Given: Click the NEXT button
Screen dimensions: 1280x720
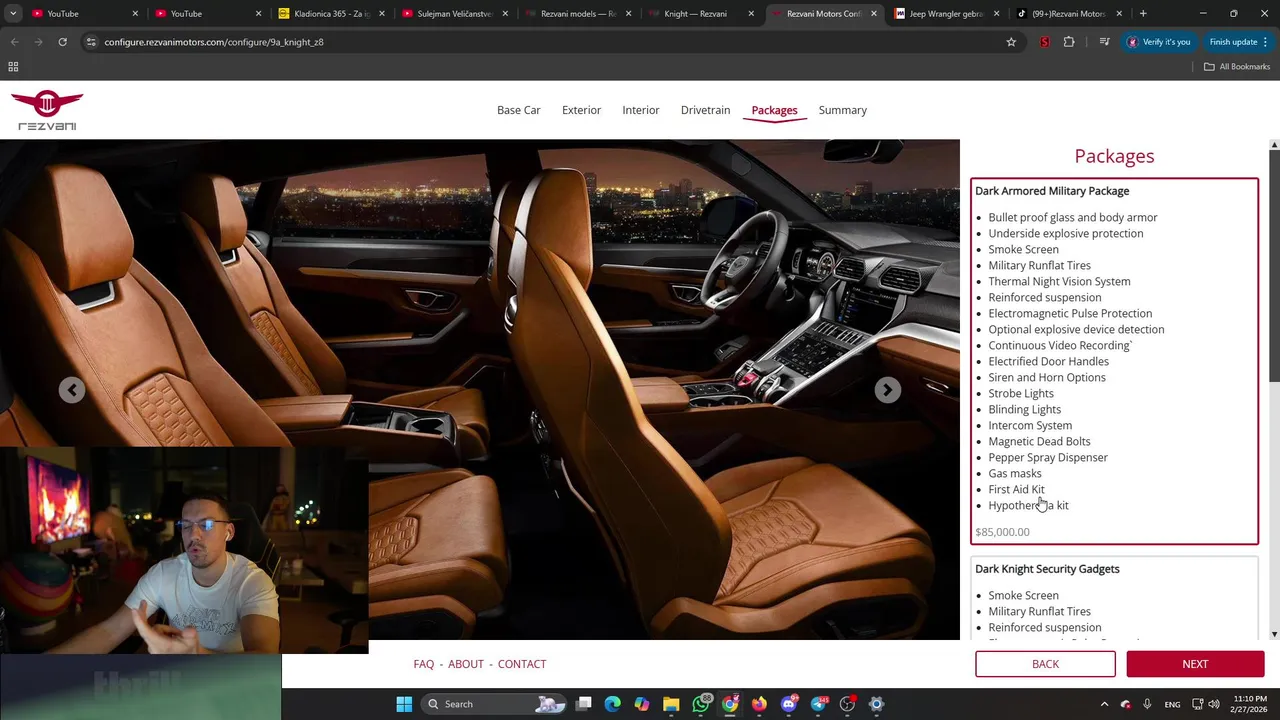Looking at the screenshot, I should [1195, 664].
